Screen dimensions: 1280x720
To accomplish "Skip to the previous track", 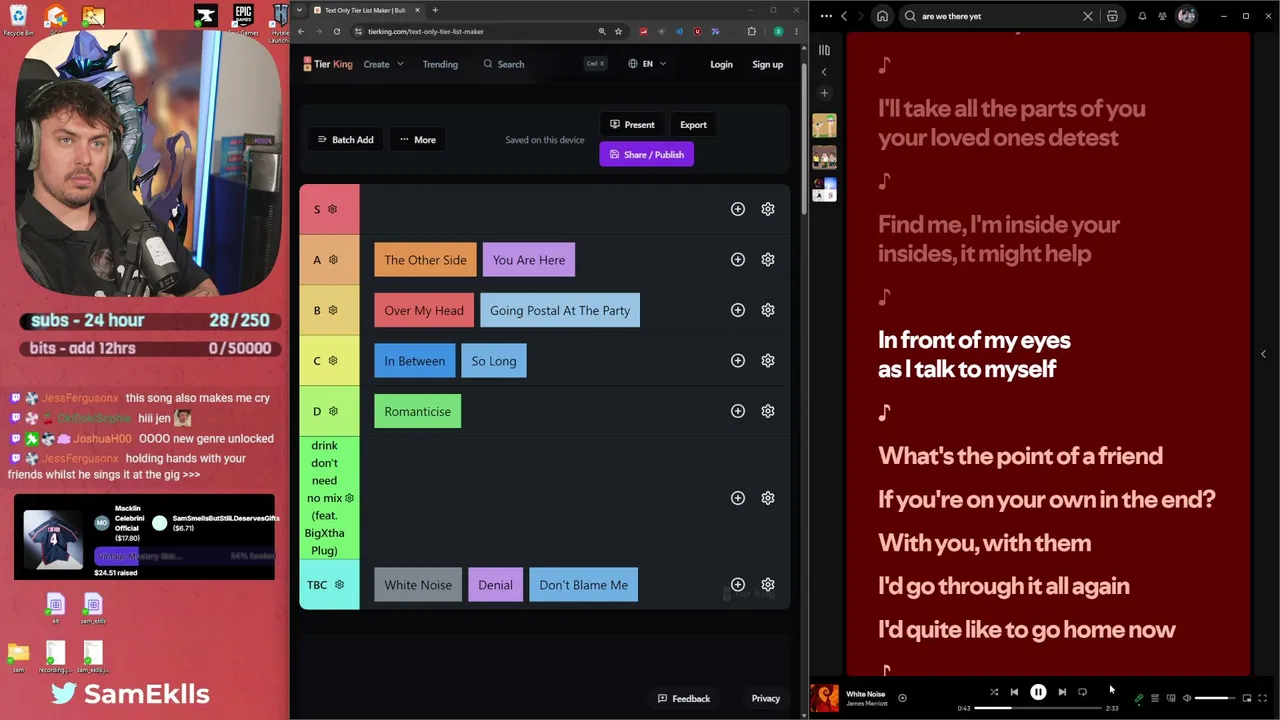I will [x=1014, y=692].
